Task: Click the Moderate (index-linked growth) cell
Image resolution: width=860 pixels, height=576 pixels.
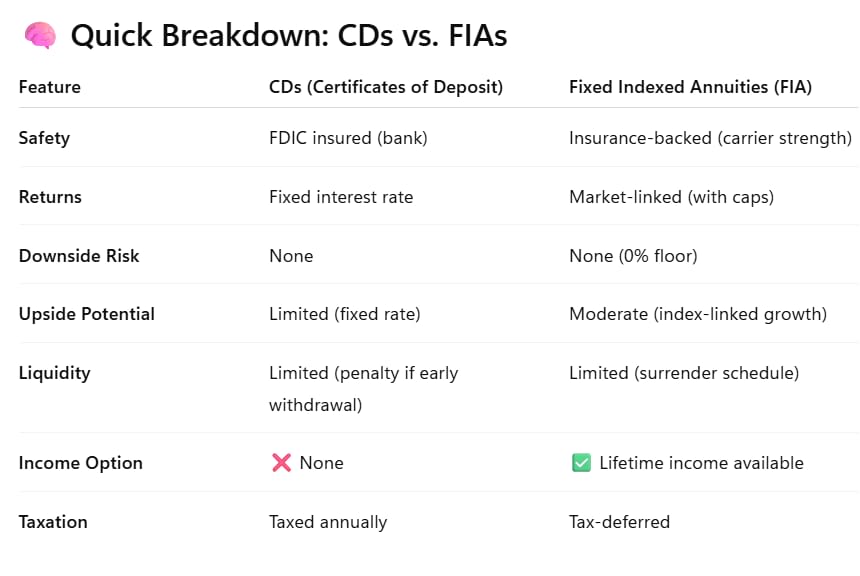Action: click(698, 314)
